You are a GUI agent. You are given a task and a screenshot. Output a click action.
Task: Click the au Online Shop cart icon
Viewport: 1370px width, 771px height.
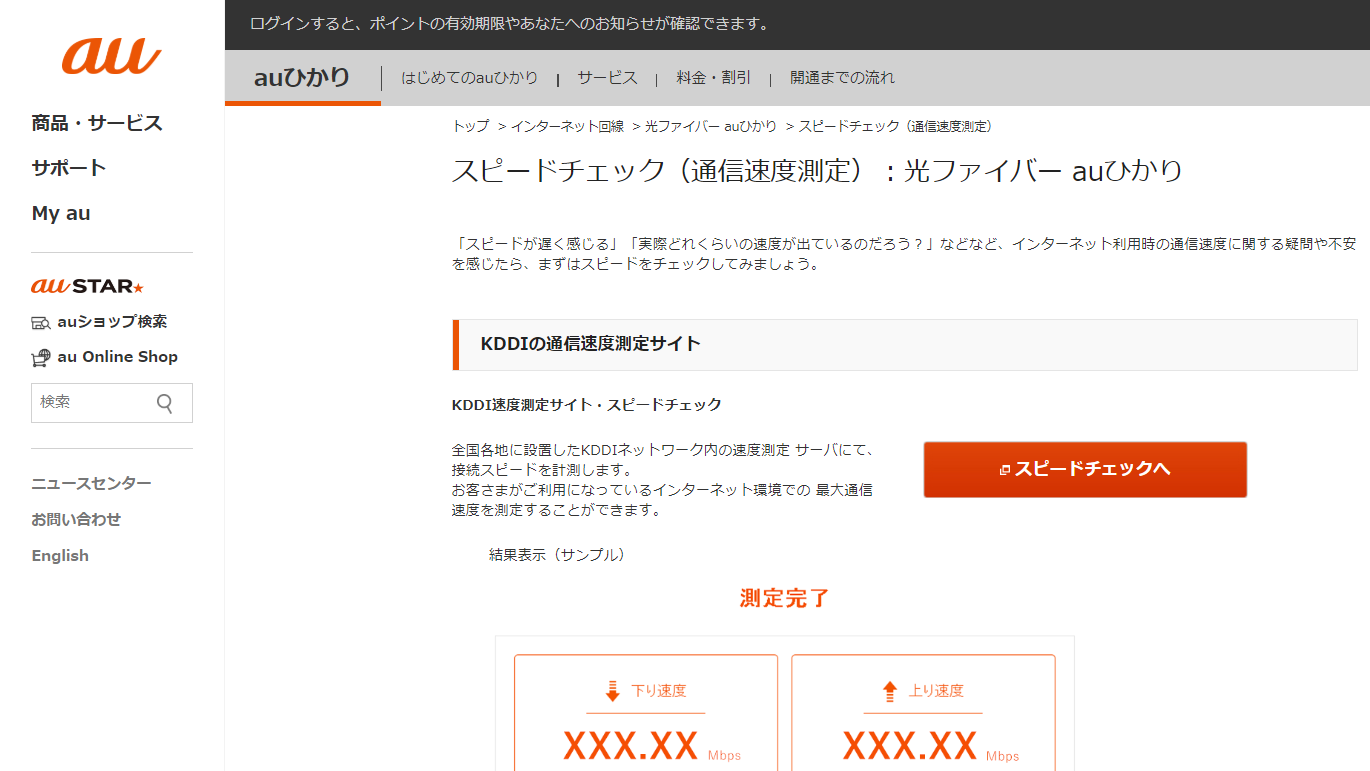(x=41, y=358)
